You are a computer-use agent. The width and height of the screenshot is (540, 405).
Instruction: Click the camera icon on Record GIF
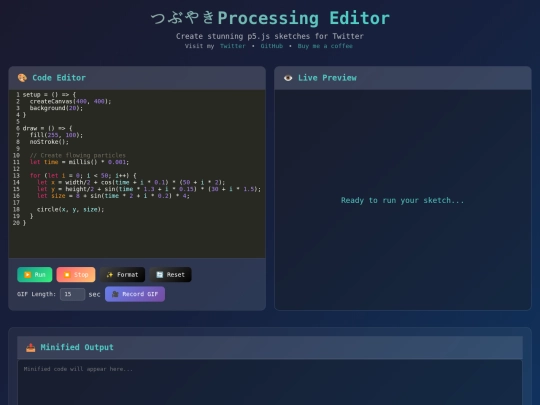click(x=115, y=294)
